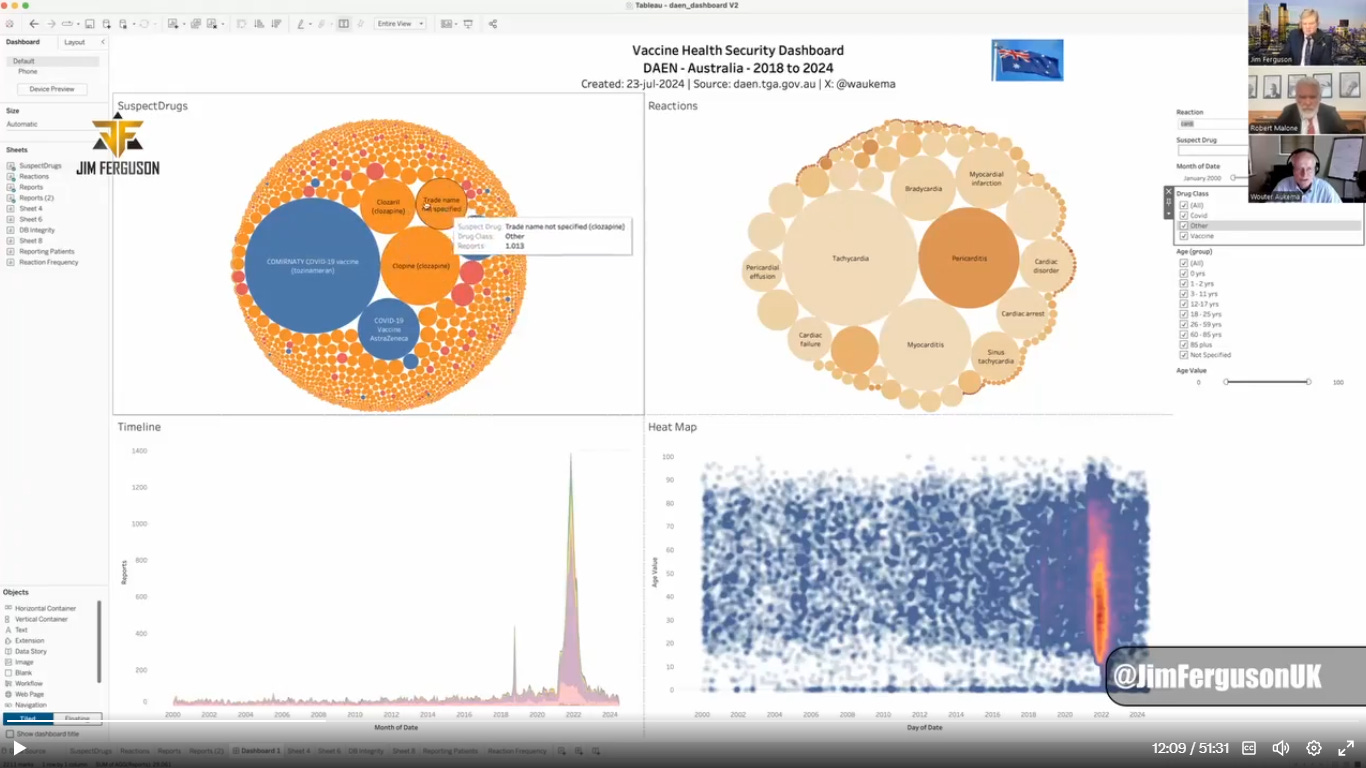Image resolution: width=1366 pixels, height=768 pixels.
Task: Open the Entire View fit dropdown
Action: tap(401, 23)
